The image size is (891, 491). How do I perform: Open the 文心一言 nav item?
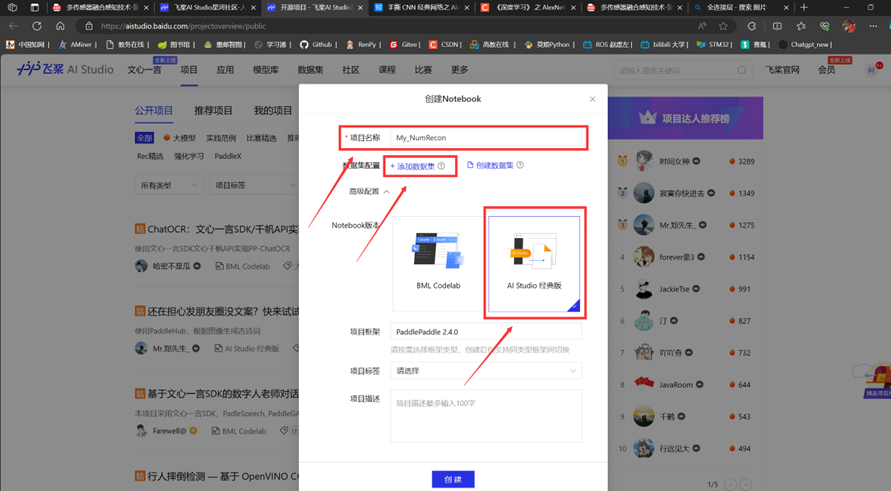[x=144, y=70]
